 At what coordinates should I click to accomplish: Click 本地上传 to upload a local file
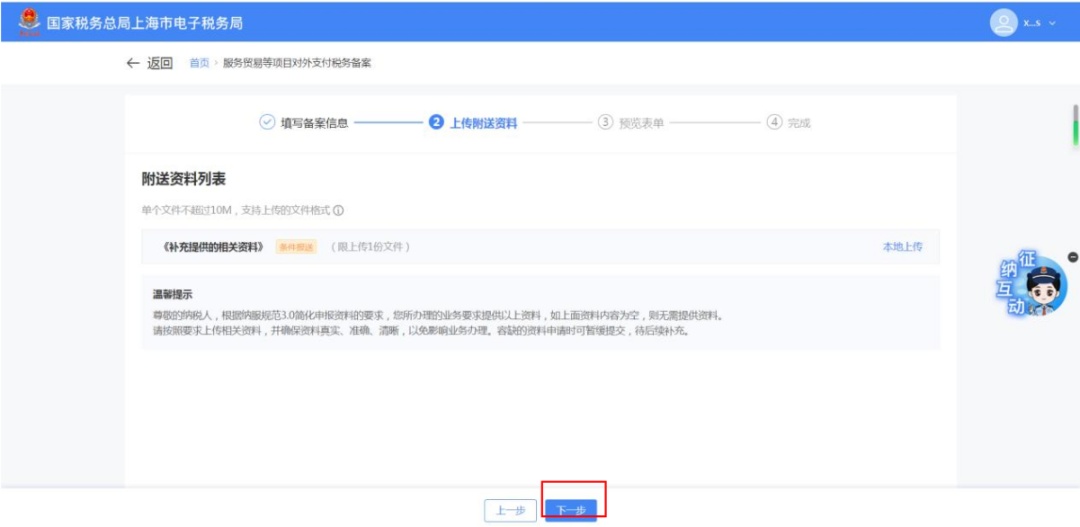pyautogui.click(x=902, y=247)
